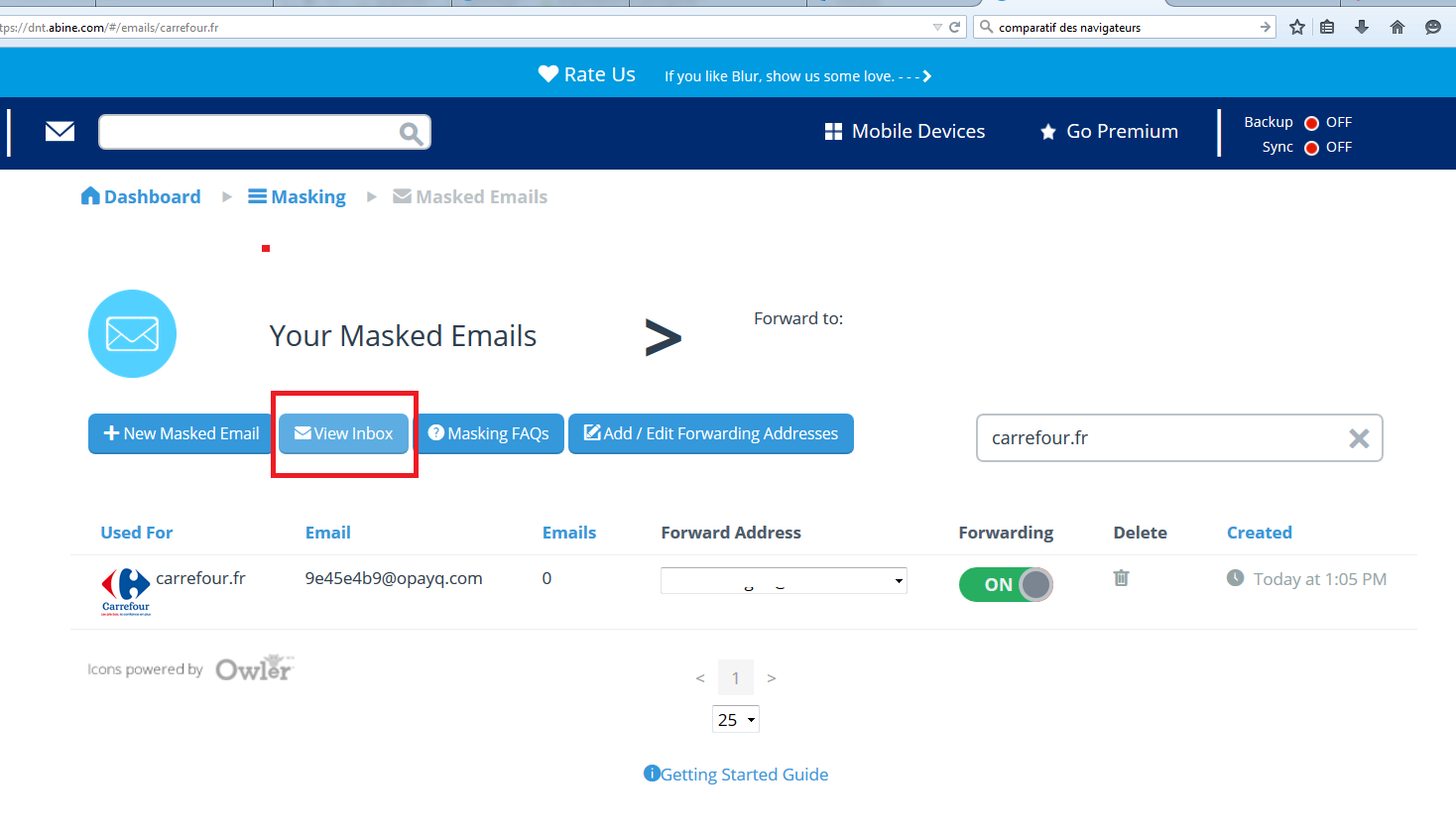Click the heart Rate Us icon
1456x837 pixels.
(x=548, y=73)
